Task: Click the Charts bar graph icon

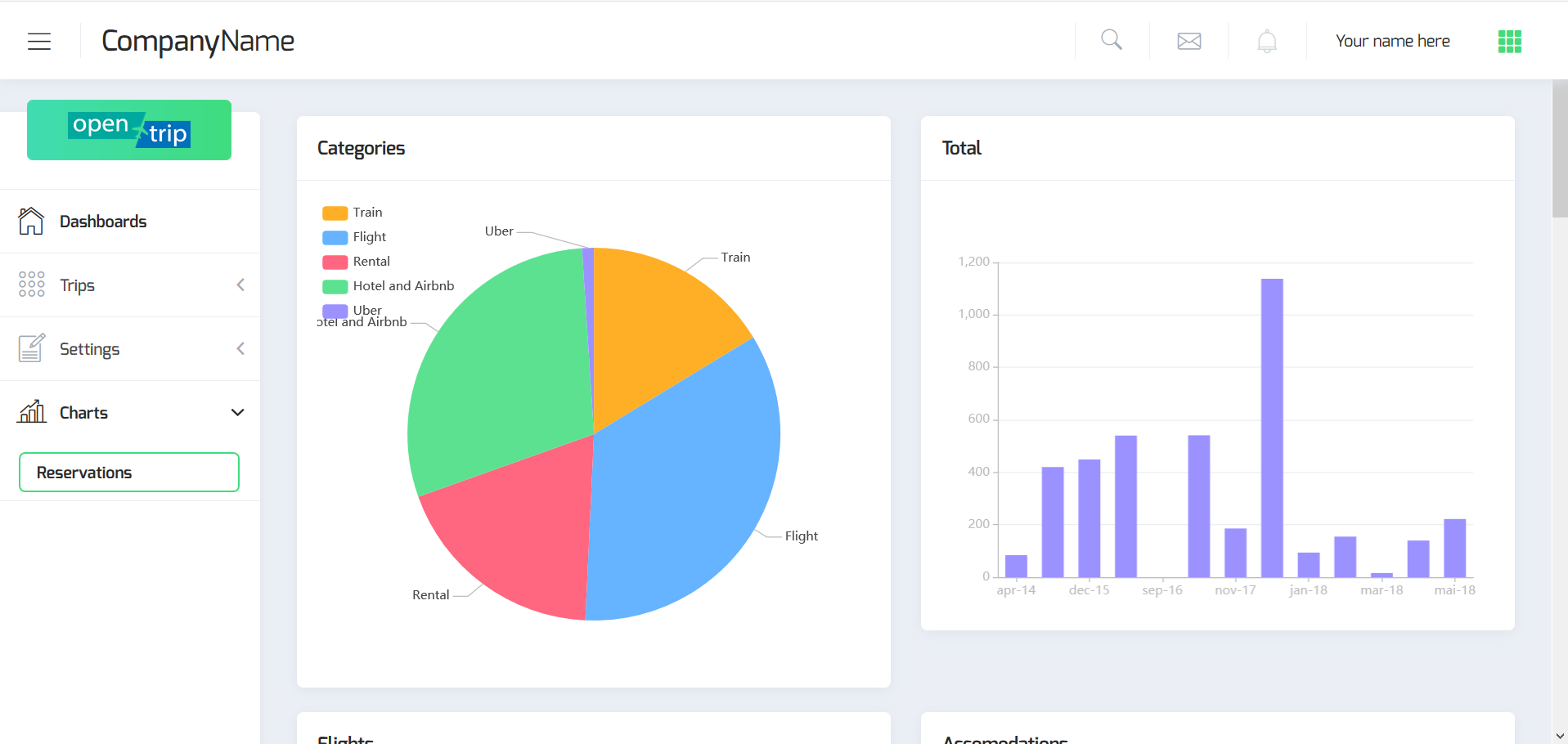Action: coord(32,411)
